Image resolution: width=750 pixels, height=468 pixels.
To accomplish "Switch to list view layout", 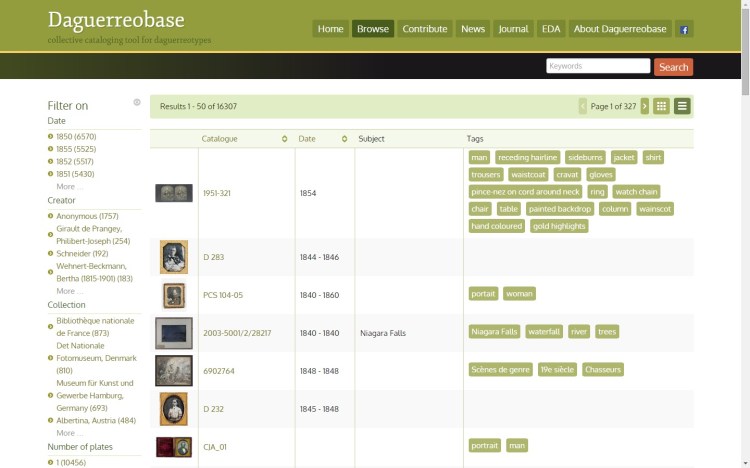I will point(682,106).
